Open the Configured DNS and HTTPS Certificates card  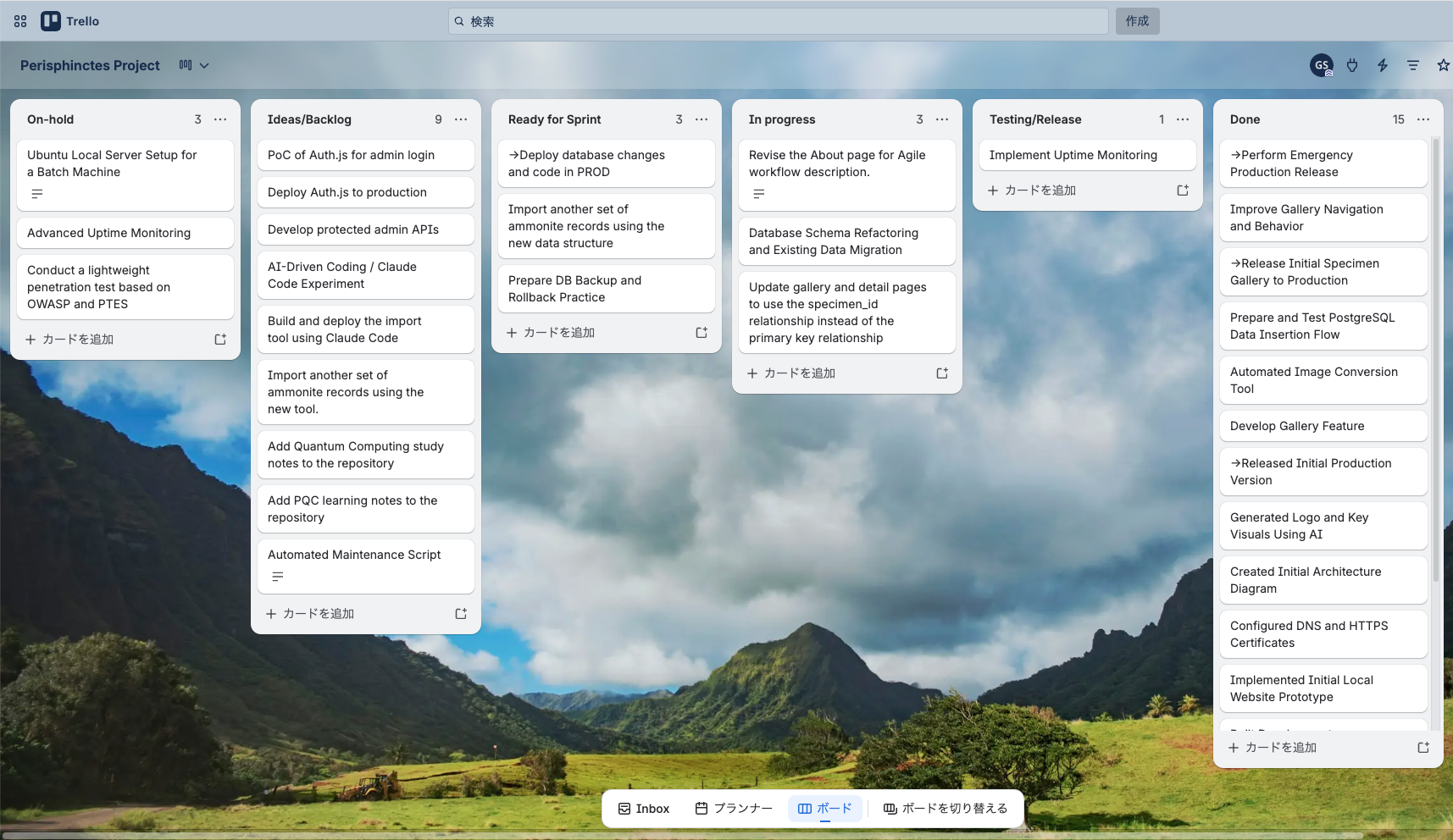(x=1323, y=634)
